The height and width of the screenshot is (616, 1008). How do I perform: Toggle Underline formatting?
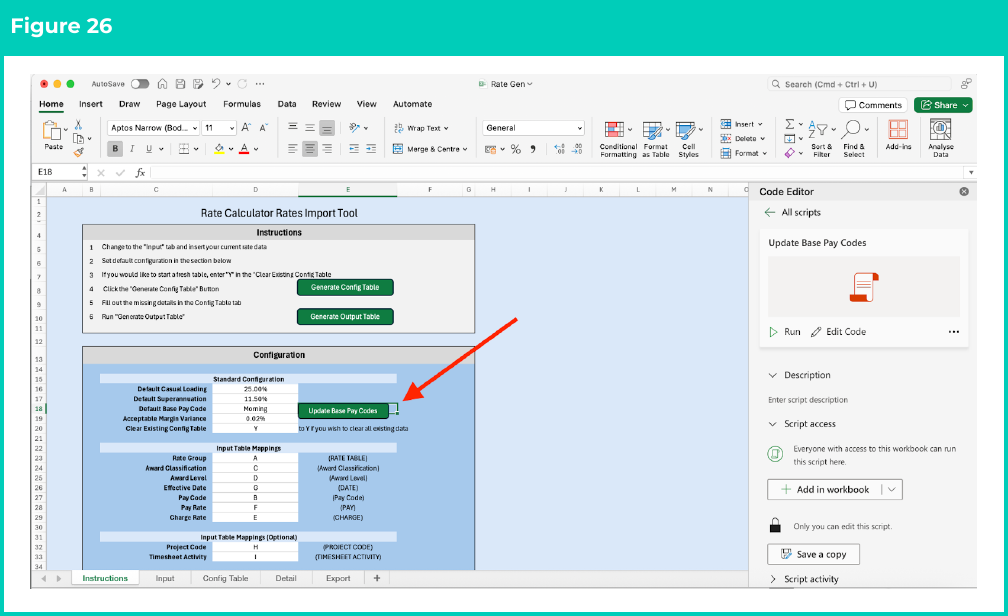149,149
